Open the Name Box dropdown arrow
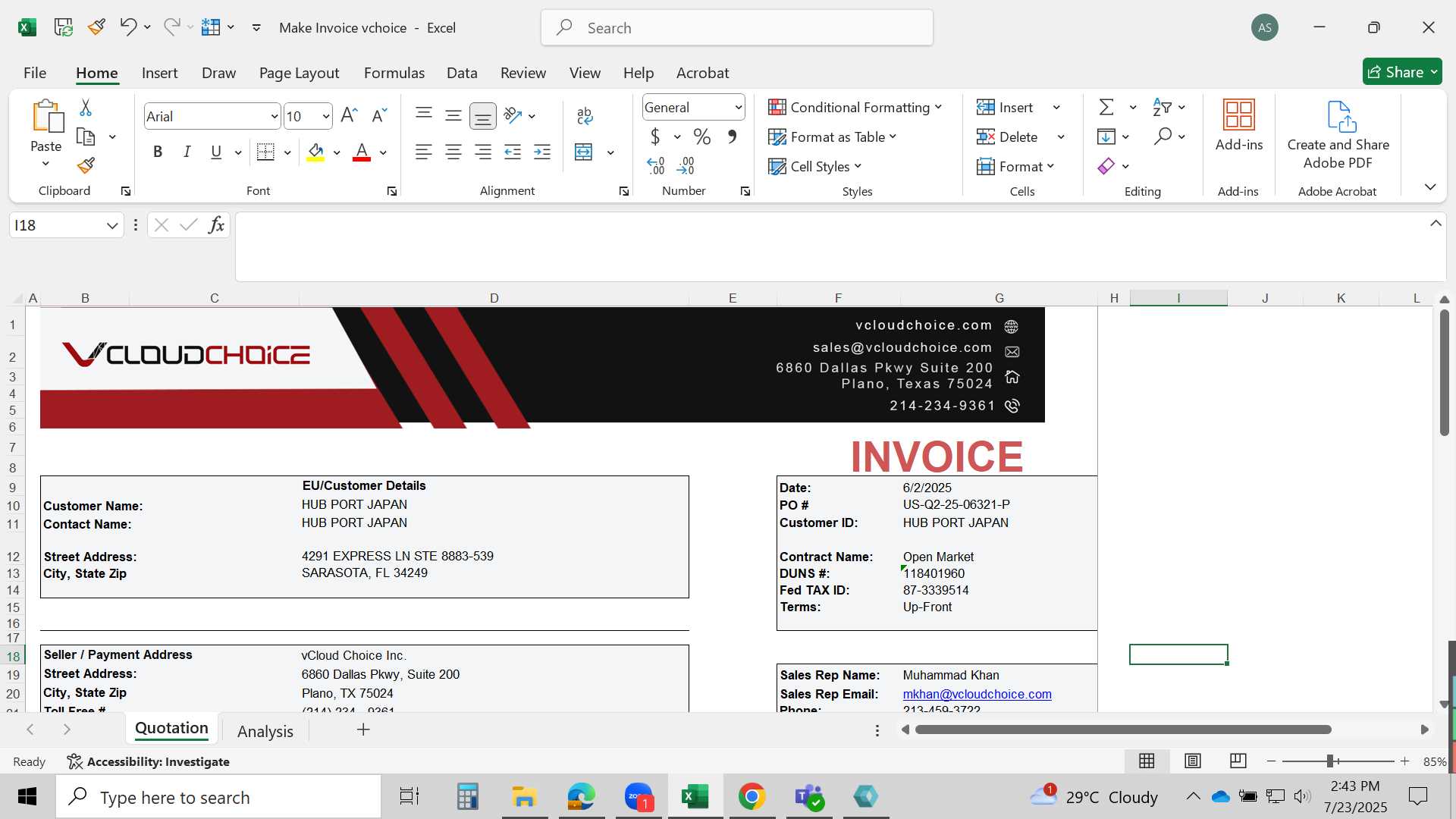The height and width of the screenshot is (819, 1456). (x=112, y=225)
